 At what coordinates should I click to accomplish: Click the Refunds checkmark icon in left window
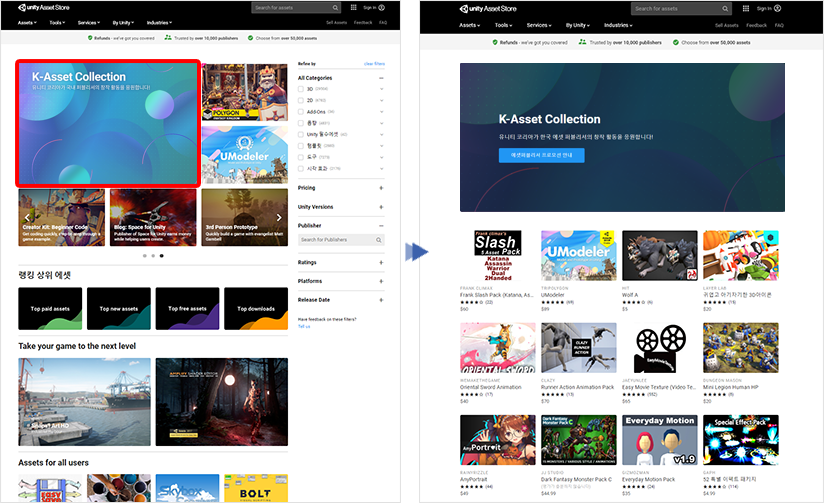pos(90,38)
